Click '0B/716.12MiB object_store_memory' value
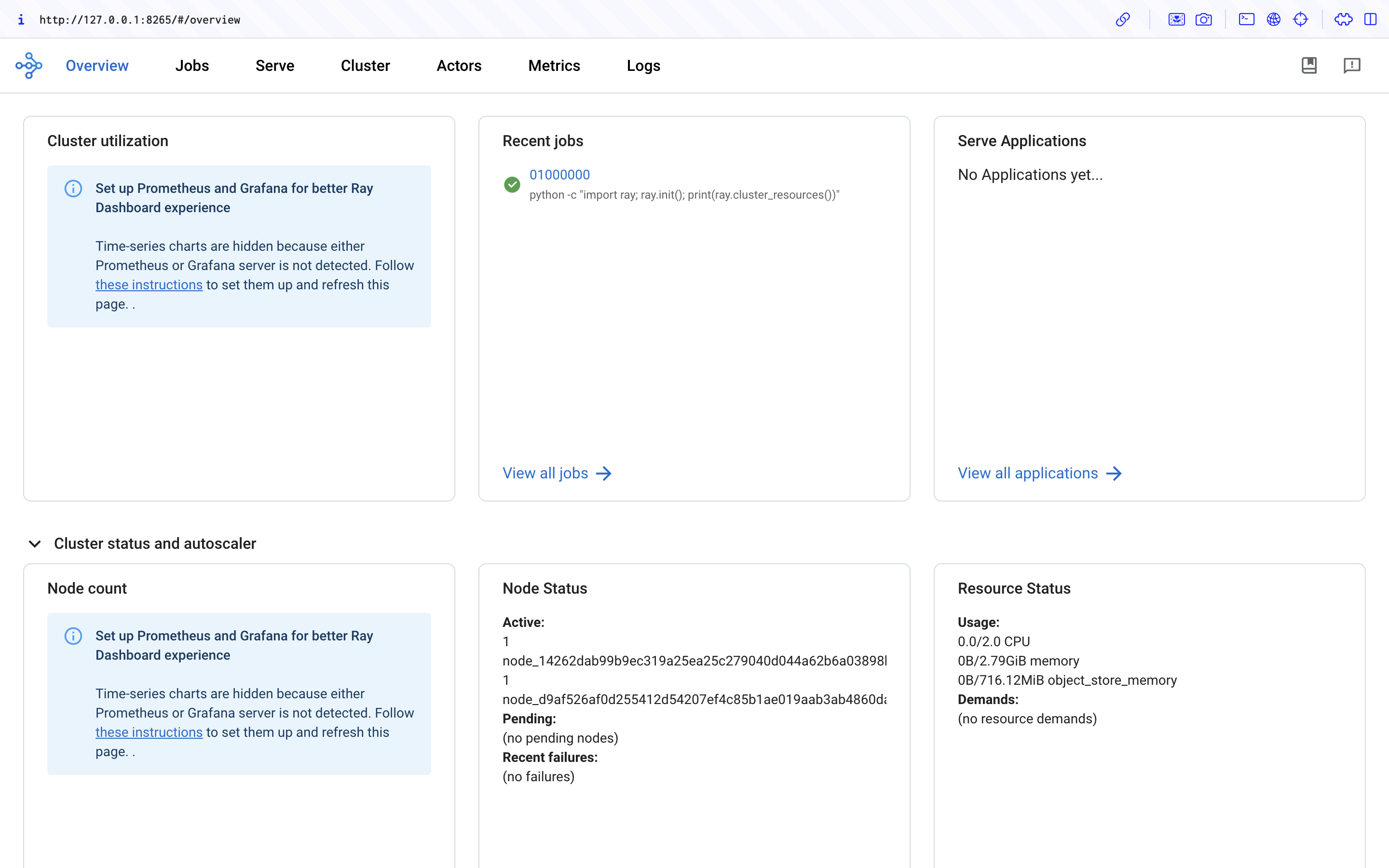 point(1067,680)
